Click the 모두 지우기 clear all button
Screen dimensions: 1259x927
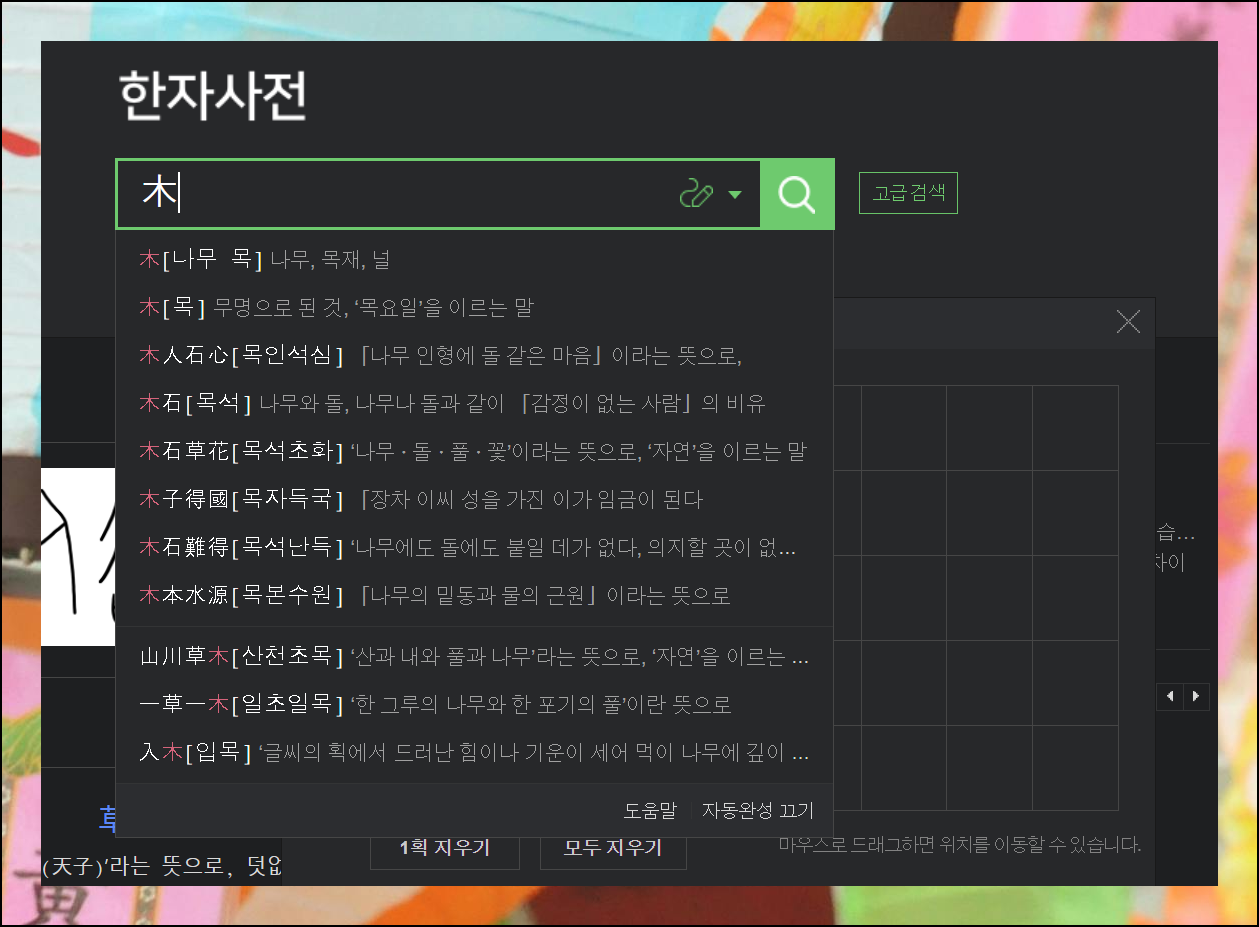click(613, 848)
